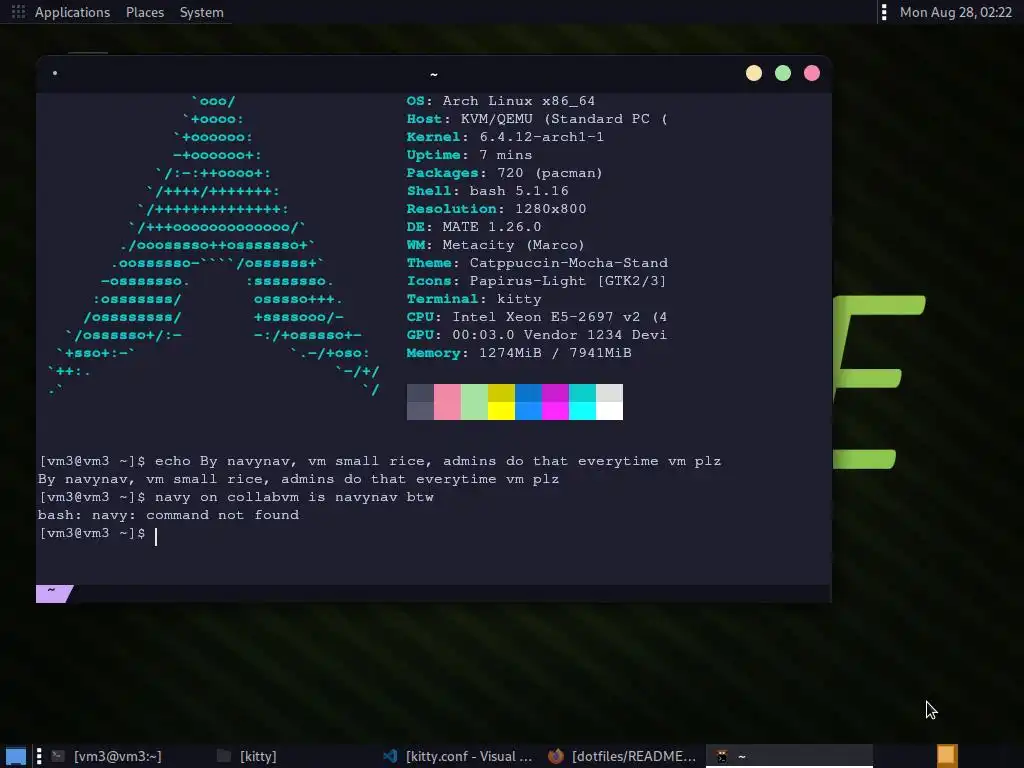Click the 'navy on collabvm is navynav btw' command line
This screenshot has height=768, width=1024.
236,497
